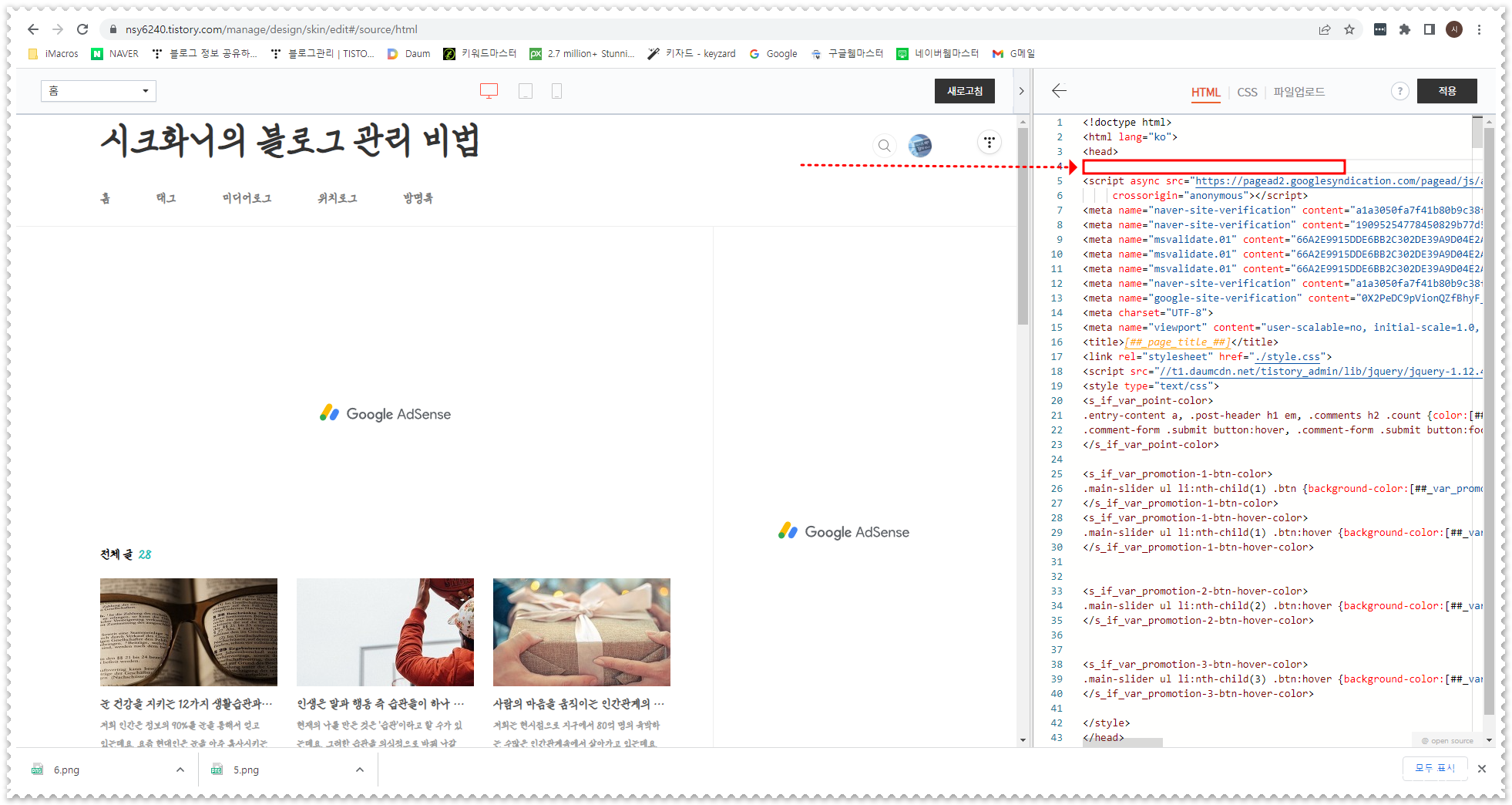This screenshot has width=1512, height=805.
Task: Open the Daum bookmark
Action: tap(408, 53)
